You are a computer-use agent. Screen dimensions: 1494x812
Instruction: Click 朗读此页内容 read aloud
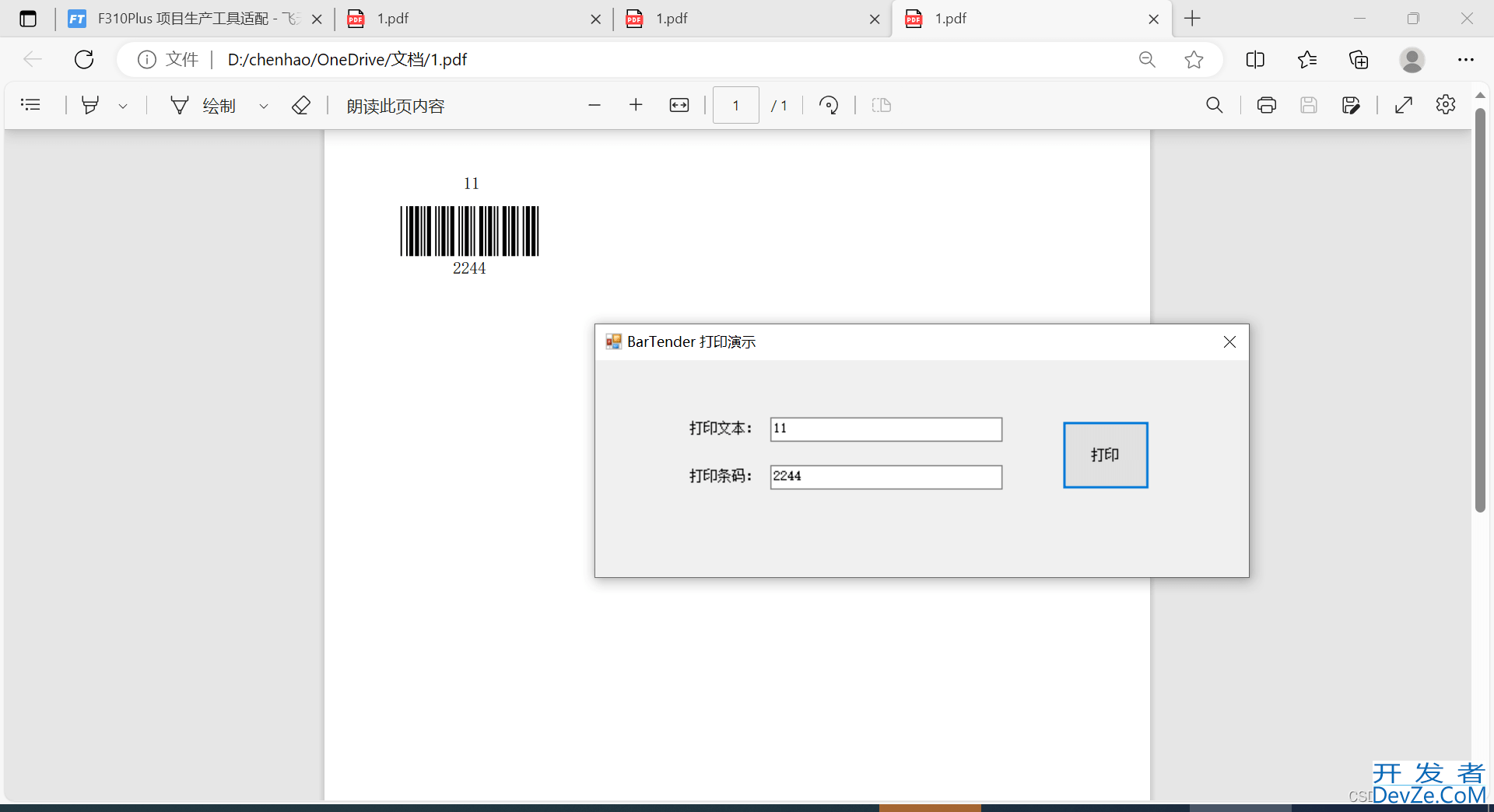click(395, 106)
